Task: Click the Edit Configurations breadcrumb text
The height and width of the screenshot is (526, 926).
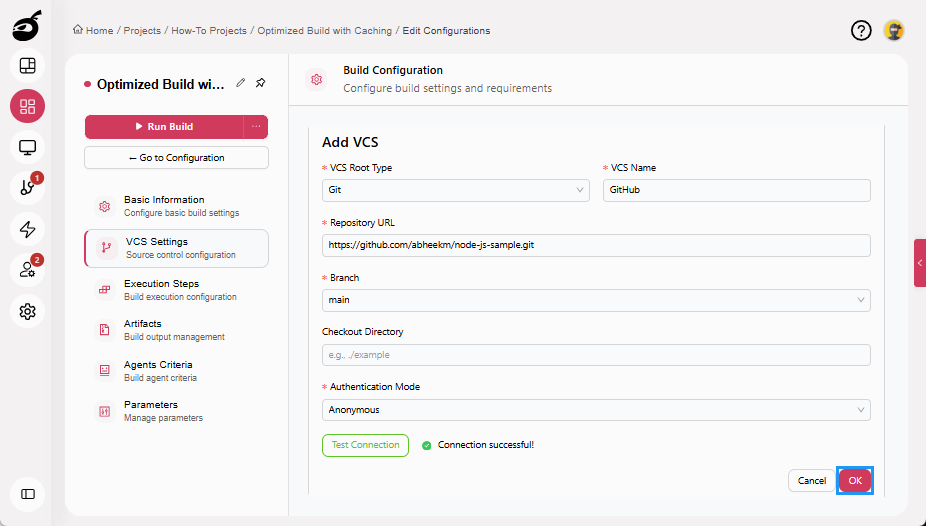Action: click(x=446, y=31)
